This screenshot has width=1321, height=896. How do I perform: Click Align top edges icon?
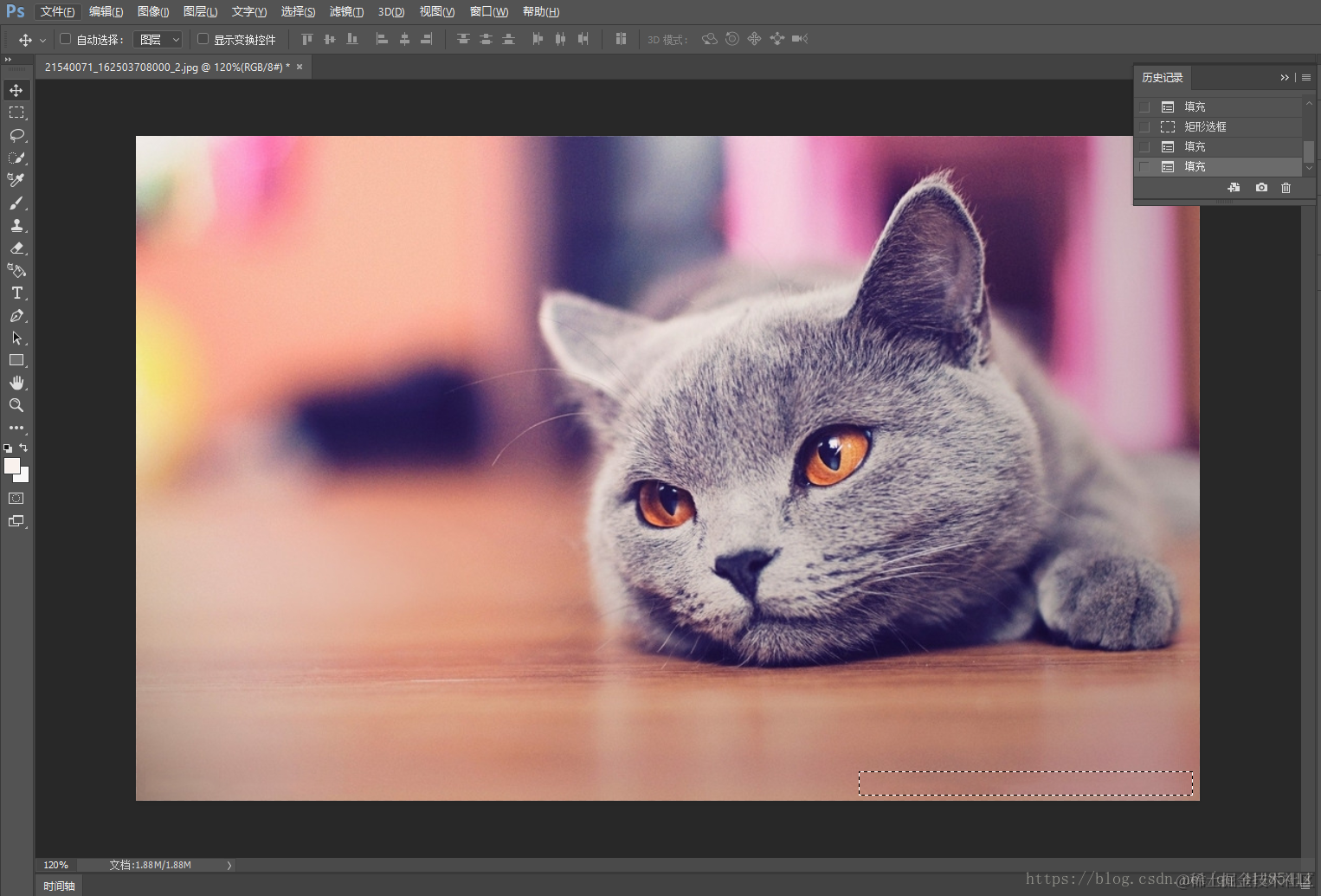click(x=306, y=39)
